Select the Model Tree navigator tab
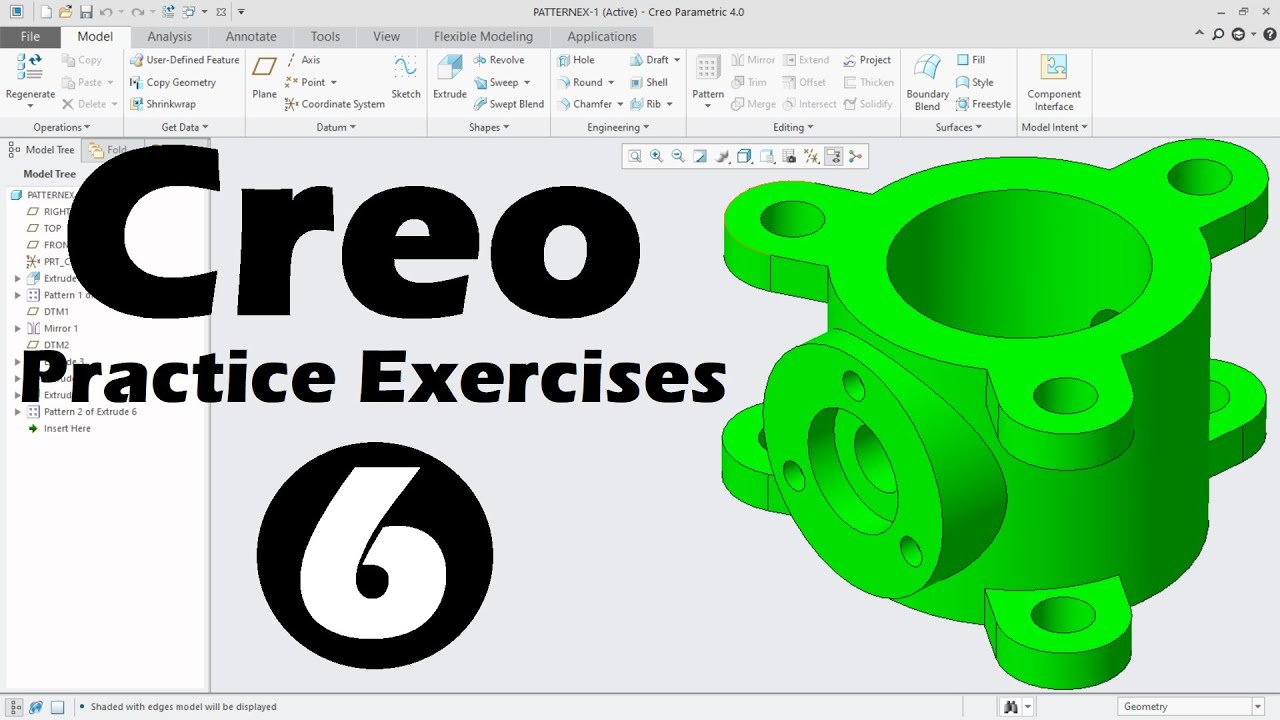The image size is (1280, 720). [42, 150]
